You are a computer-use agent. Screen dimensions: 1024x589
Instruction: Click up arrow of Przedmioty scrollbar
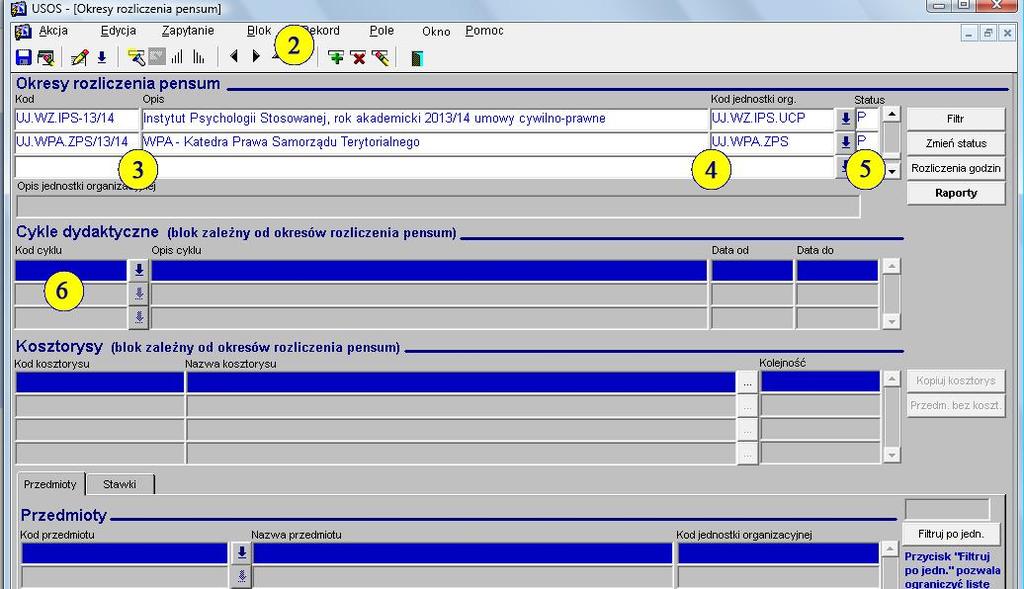pyautogui.click(x=889, y=549)
